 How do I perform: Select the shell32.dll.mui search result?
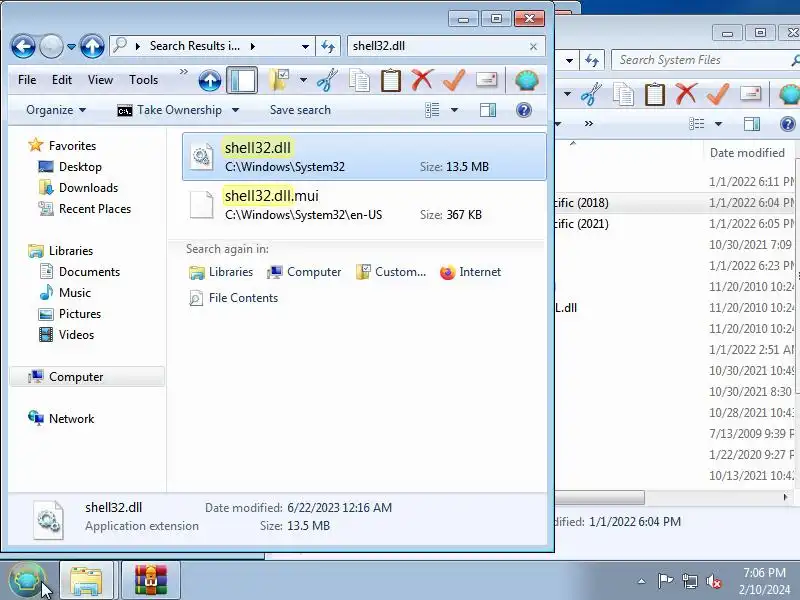pyautogui.click(x=364, y=205)
